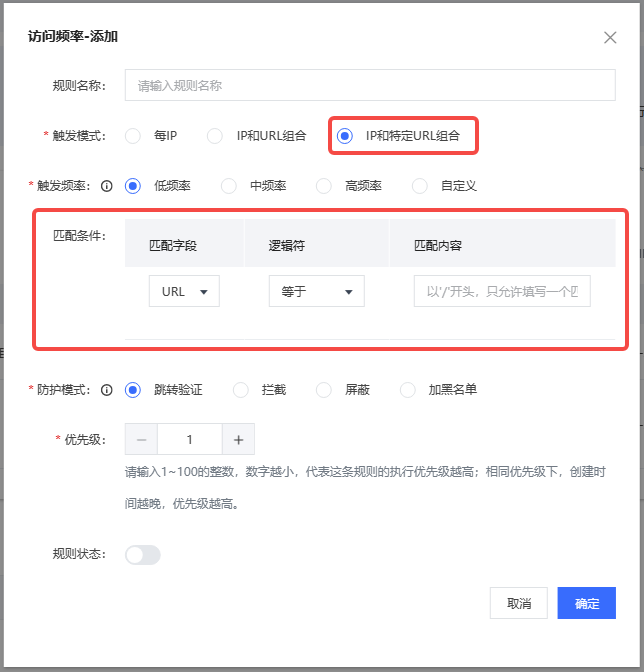Screen dimensions: 644x672
Task: Expand the 等于 logic operator dropdown
Action: [316, 292]
